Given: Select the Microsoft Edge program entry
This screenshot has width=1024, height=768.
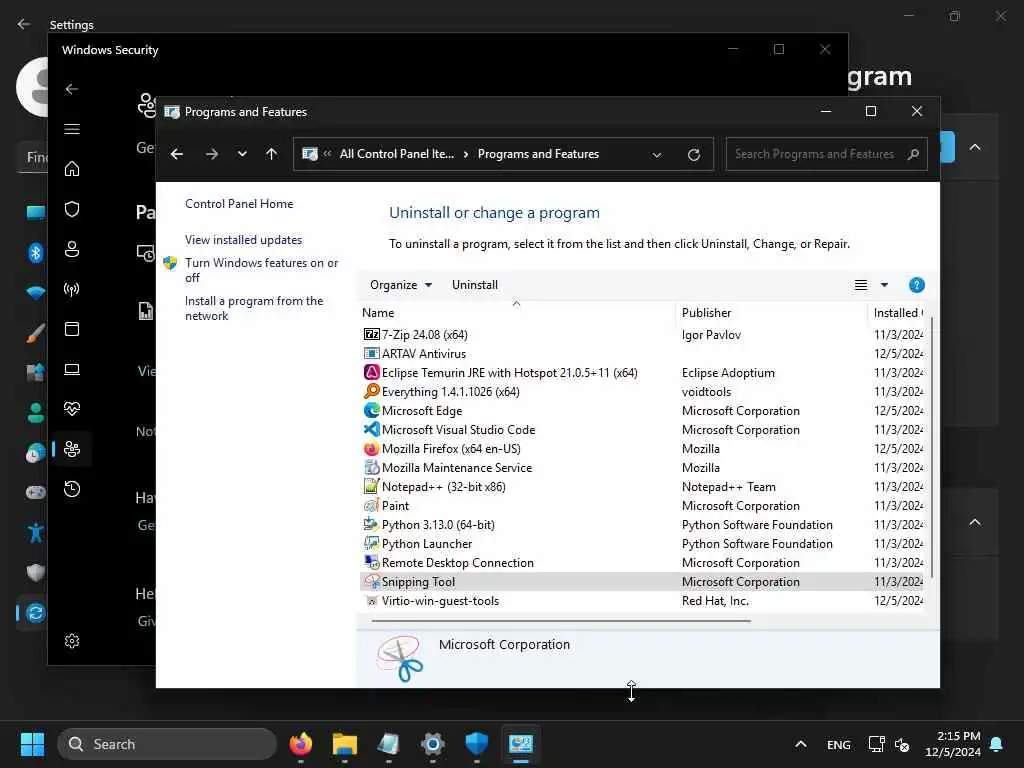Looking at the screenshot, I should pos(641,410).
